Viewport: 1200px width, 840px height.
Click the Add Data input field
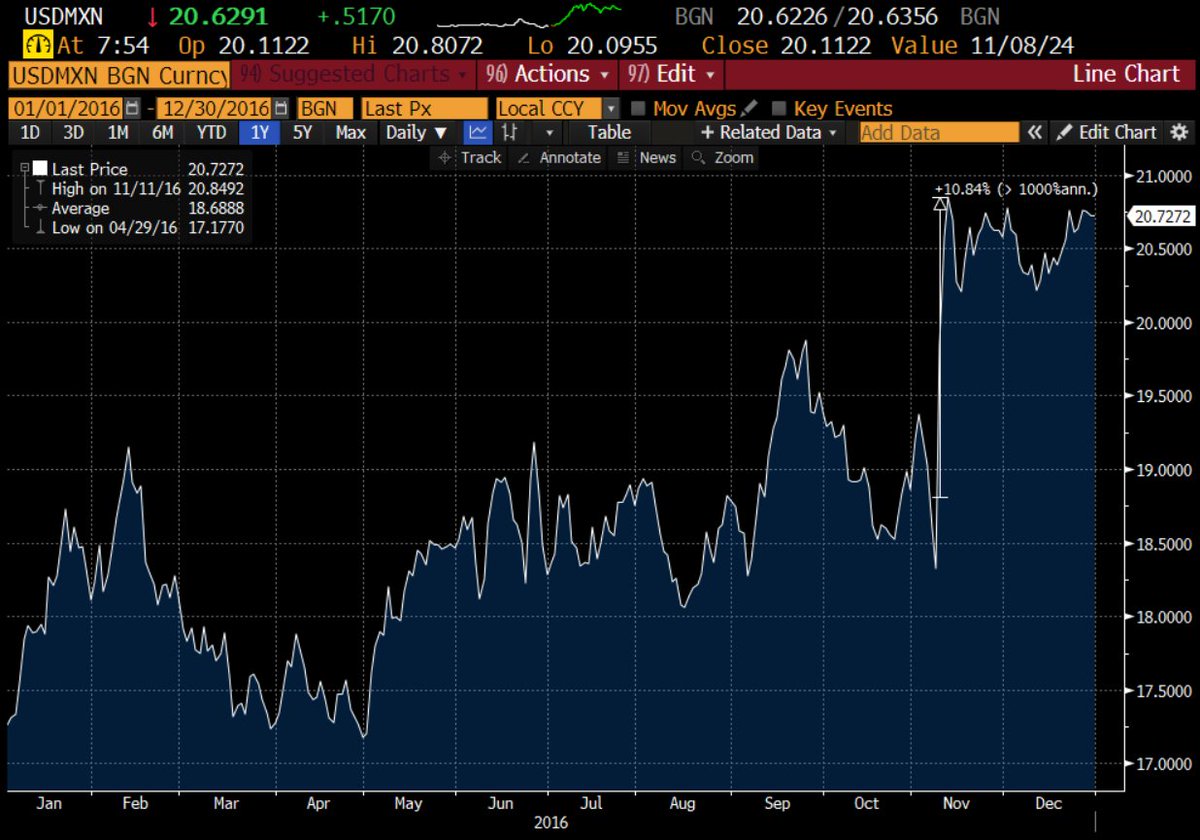click(x=939, y=132)
